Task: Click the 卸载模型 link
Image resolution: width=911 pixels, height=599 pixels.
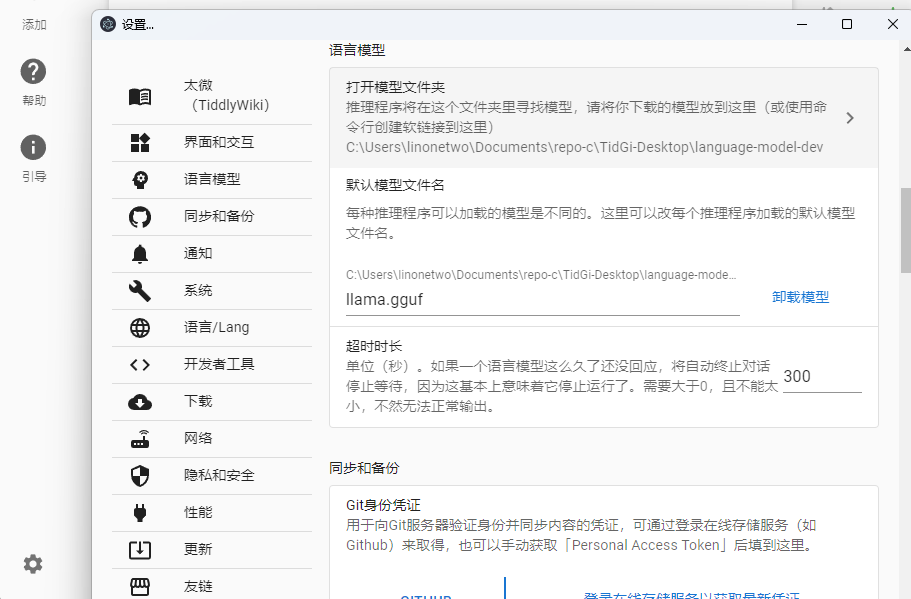Action: [x=800, y=297]
